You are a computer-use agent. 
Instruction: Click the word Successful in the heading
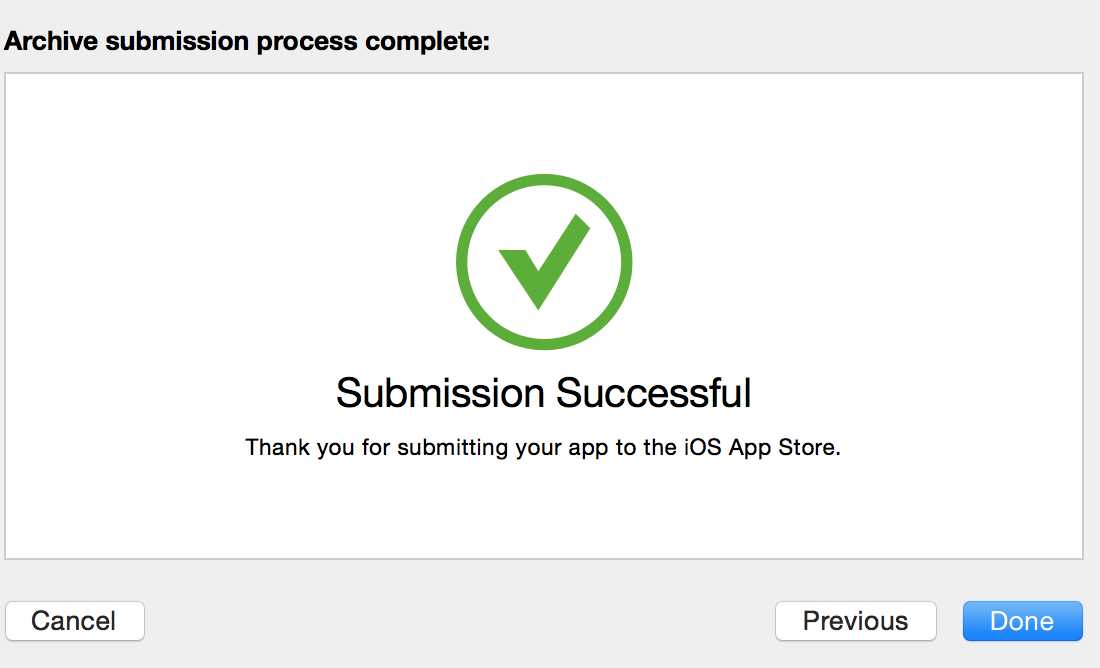tap(654, 392)
